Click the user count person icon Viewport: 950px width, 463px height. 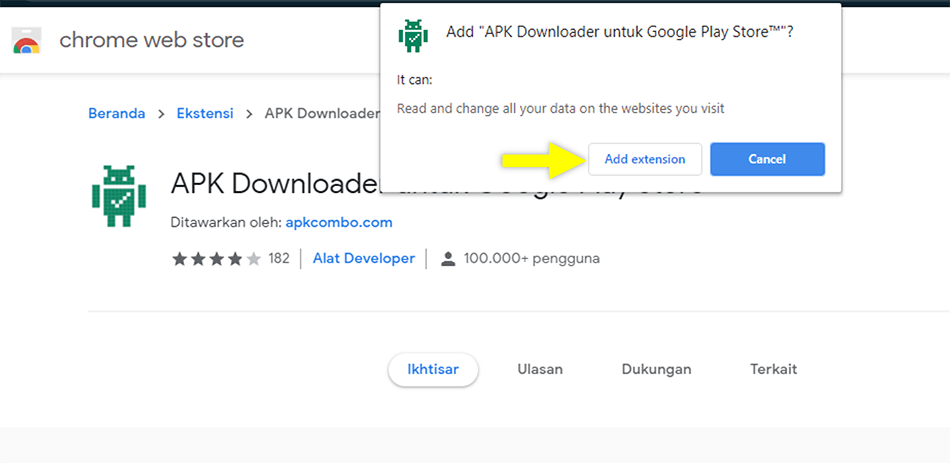click(x=448, y=259)
